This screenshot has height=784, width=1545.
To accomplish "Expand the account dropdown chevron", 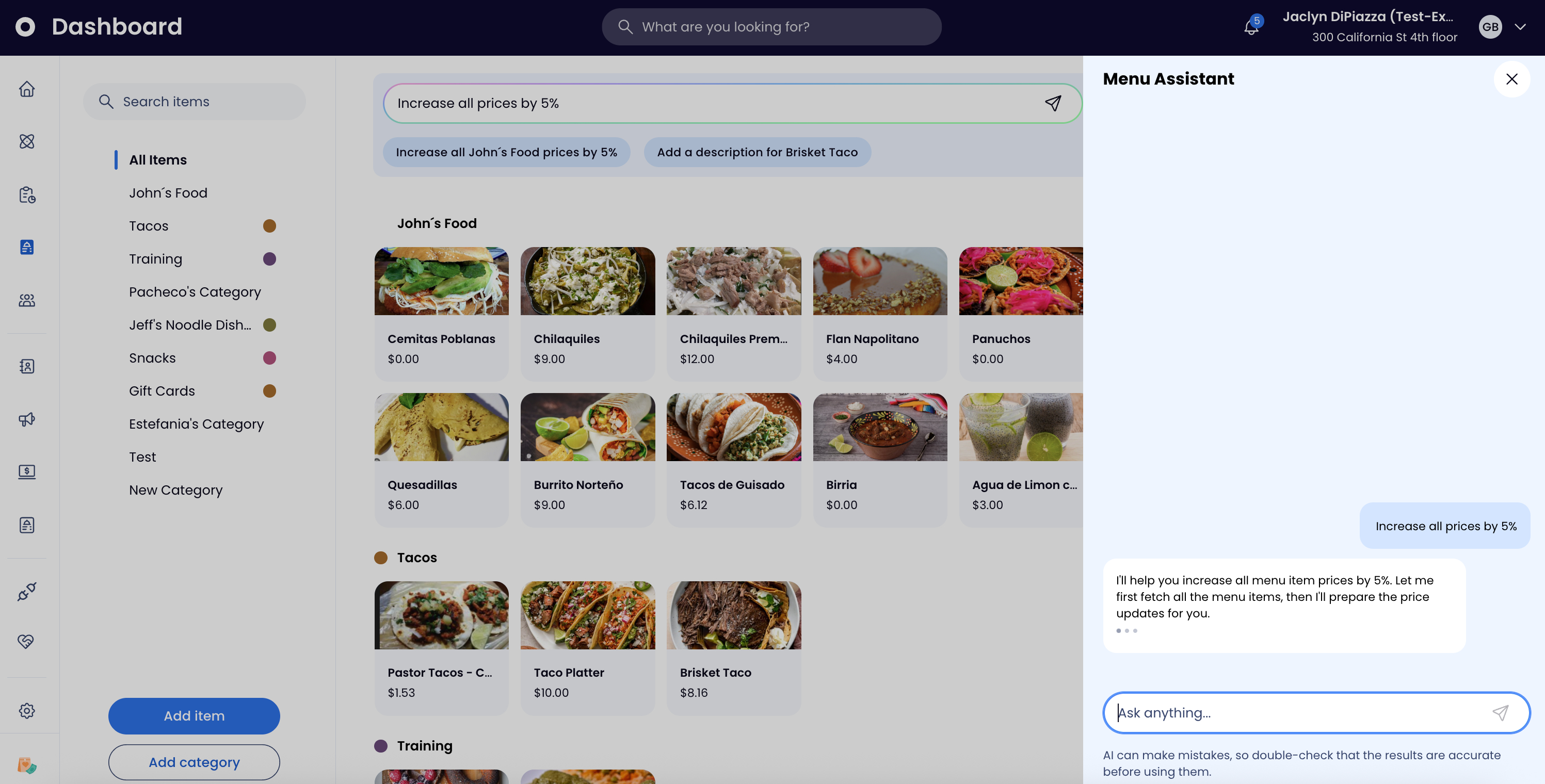I will click(1520, 27).
